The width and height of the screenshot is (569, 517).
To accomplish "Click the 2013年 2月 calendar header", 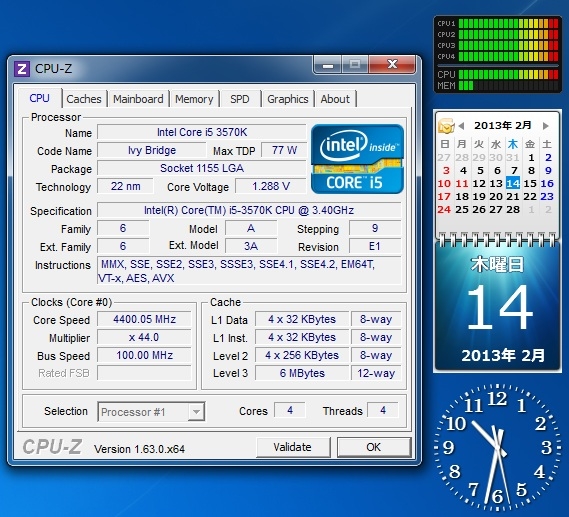I will pyautogui.click(x=503, y=126).
